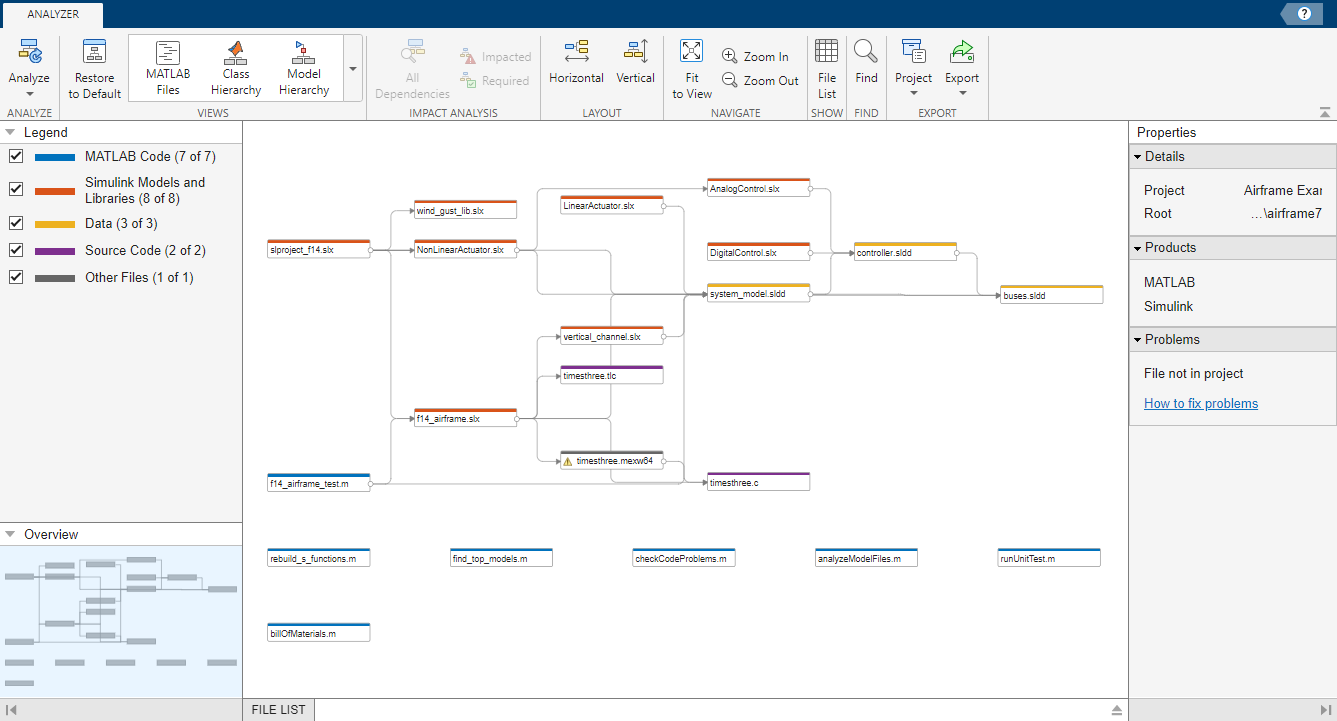Viewport: 1337px width, 721px height.
Task: Select the ANALYZER ribbon tab
Action: [x=52, y=14]
